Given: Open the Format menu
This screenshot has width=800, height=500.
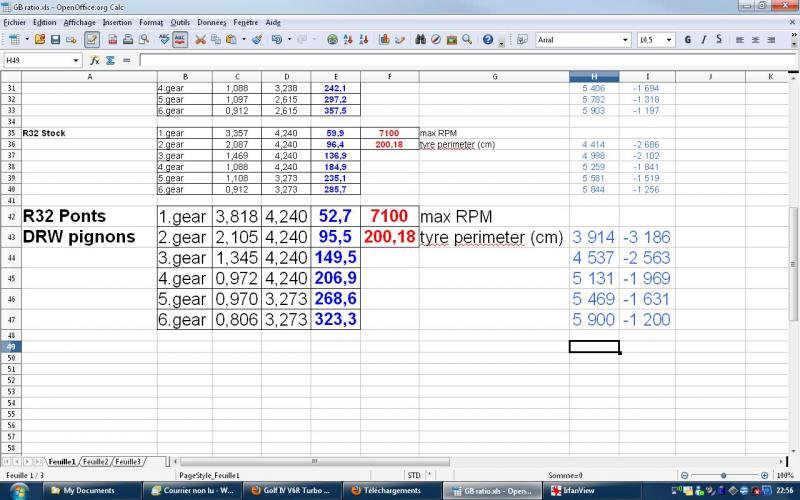Looking at the screenshot, I should click(x=151, y=22).
